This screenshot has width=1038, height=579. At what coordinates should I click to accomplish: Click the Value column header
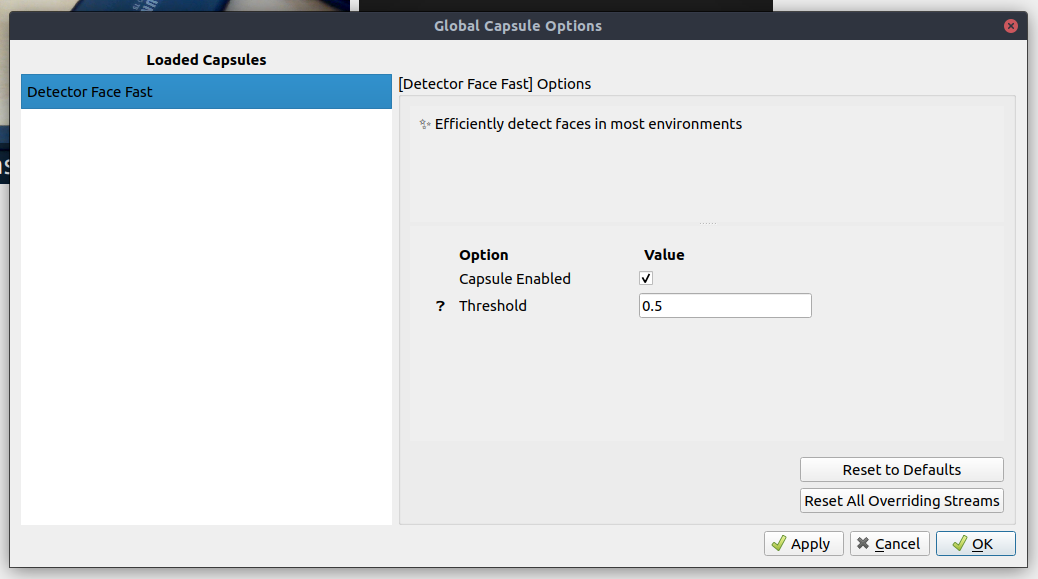pyautogui.click(x=664, y=255)
